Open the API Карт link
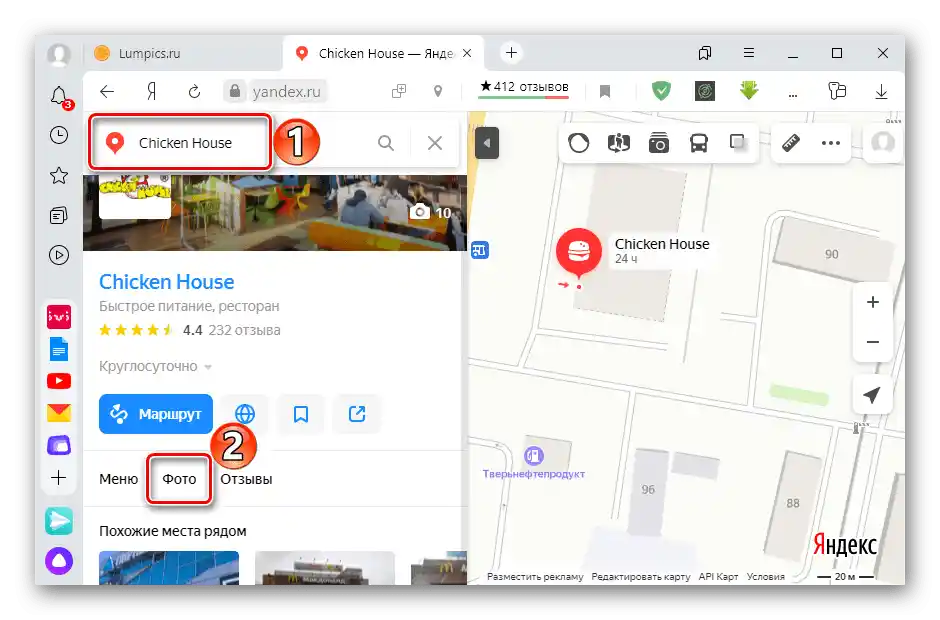940x620 pixels. [x=718, y=576]
